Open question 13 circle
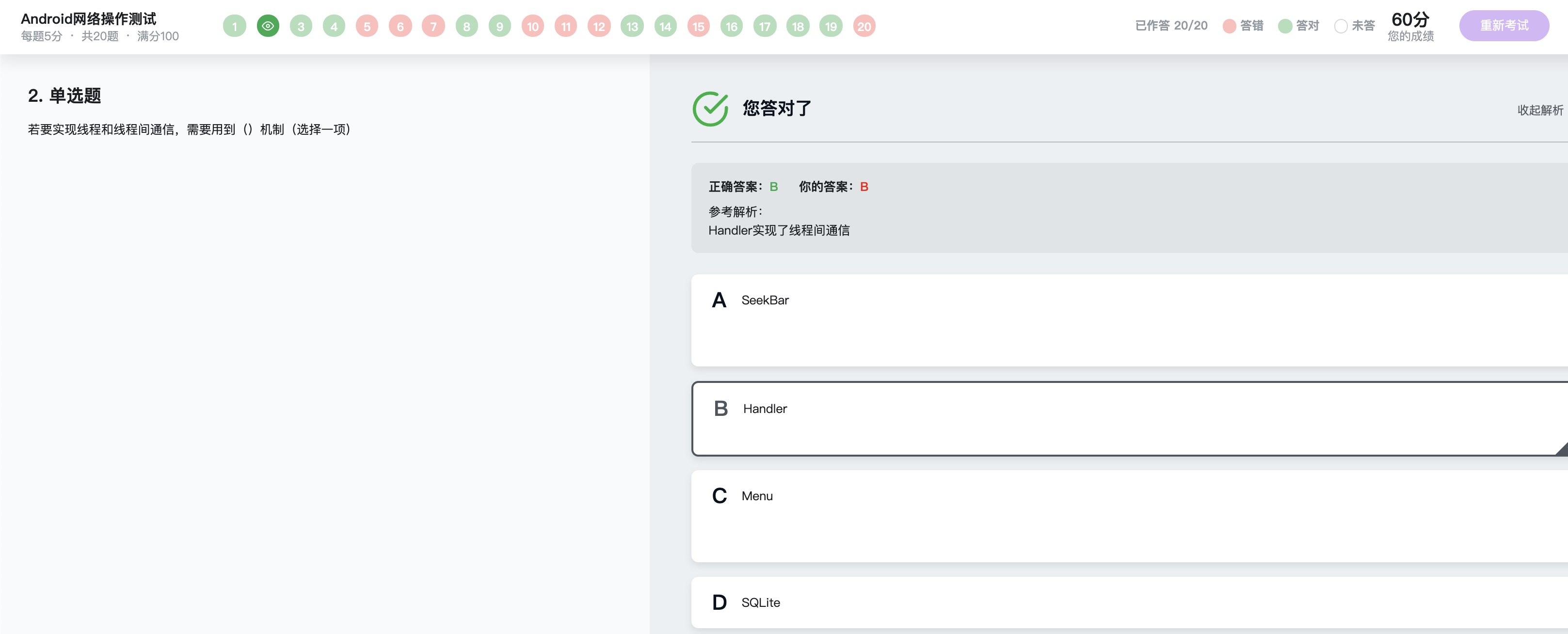Viewport: 1568px width, 634px height. pos(632,26)
